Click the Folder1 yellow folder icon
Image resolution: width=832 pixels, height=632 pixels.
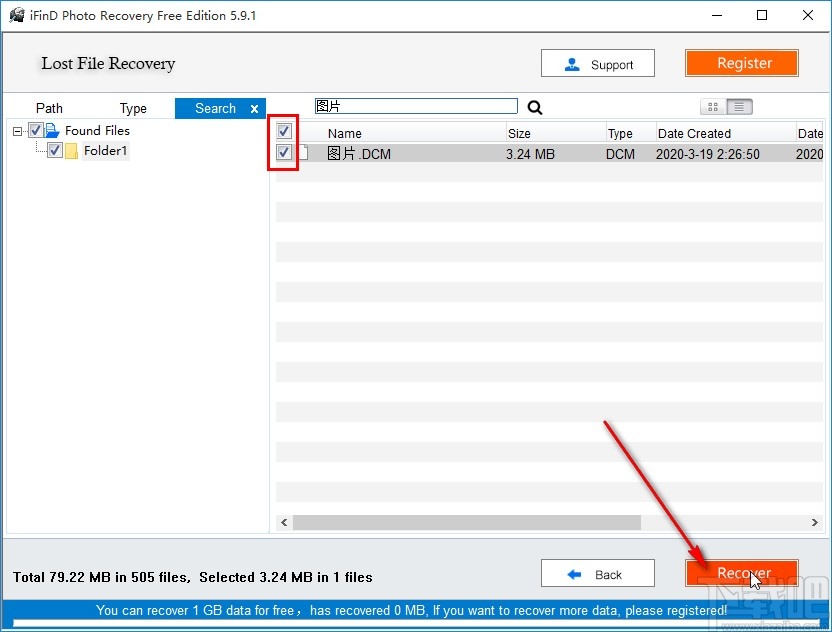[x=71, y=151]
